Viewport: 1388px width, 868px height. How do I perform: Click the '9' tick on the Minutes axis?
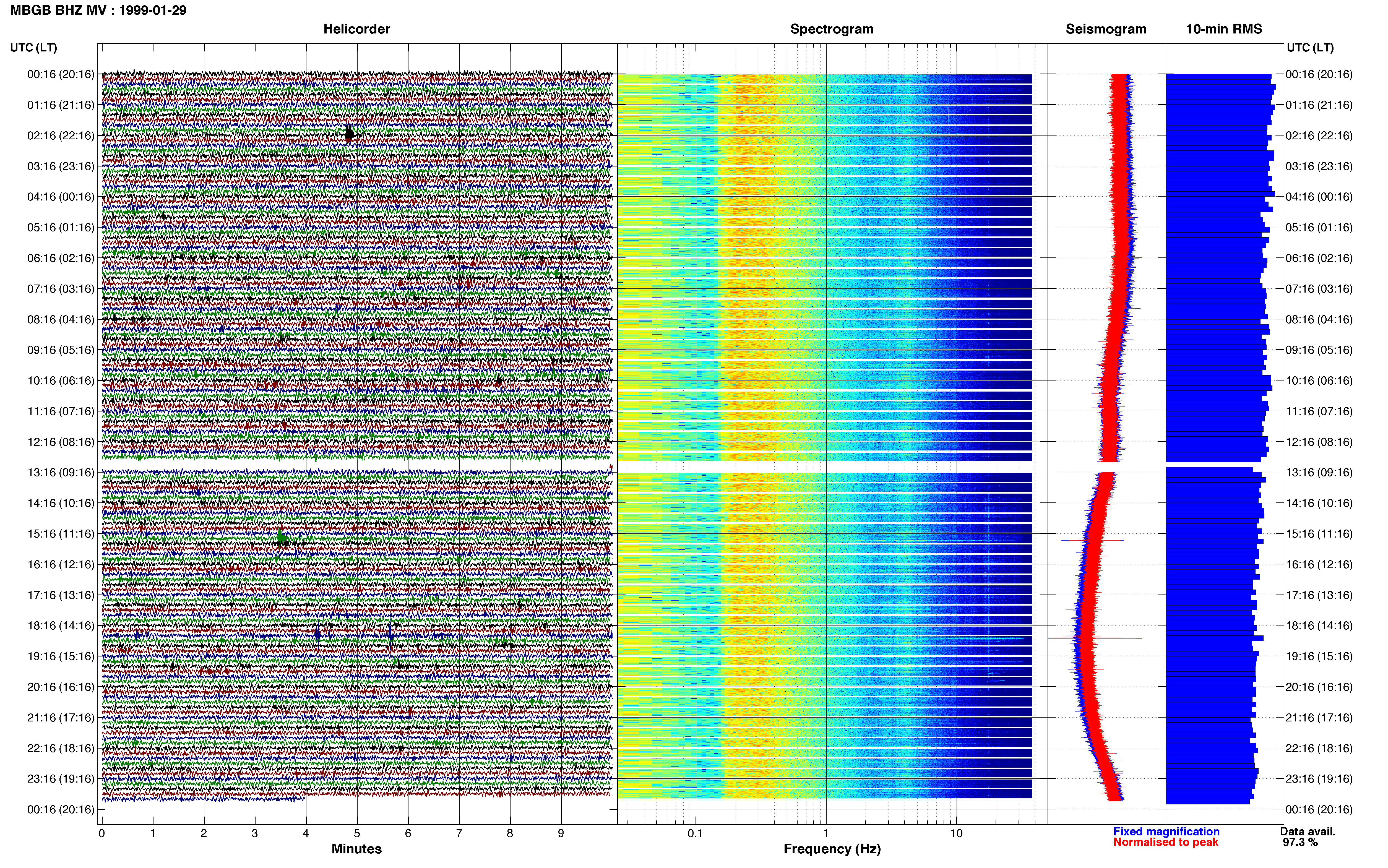(561, 833)
